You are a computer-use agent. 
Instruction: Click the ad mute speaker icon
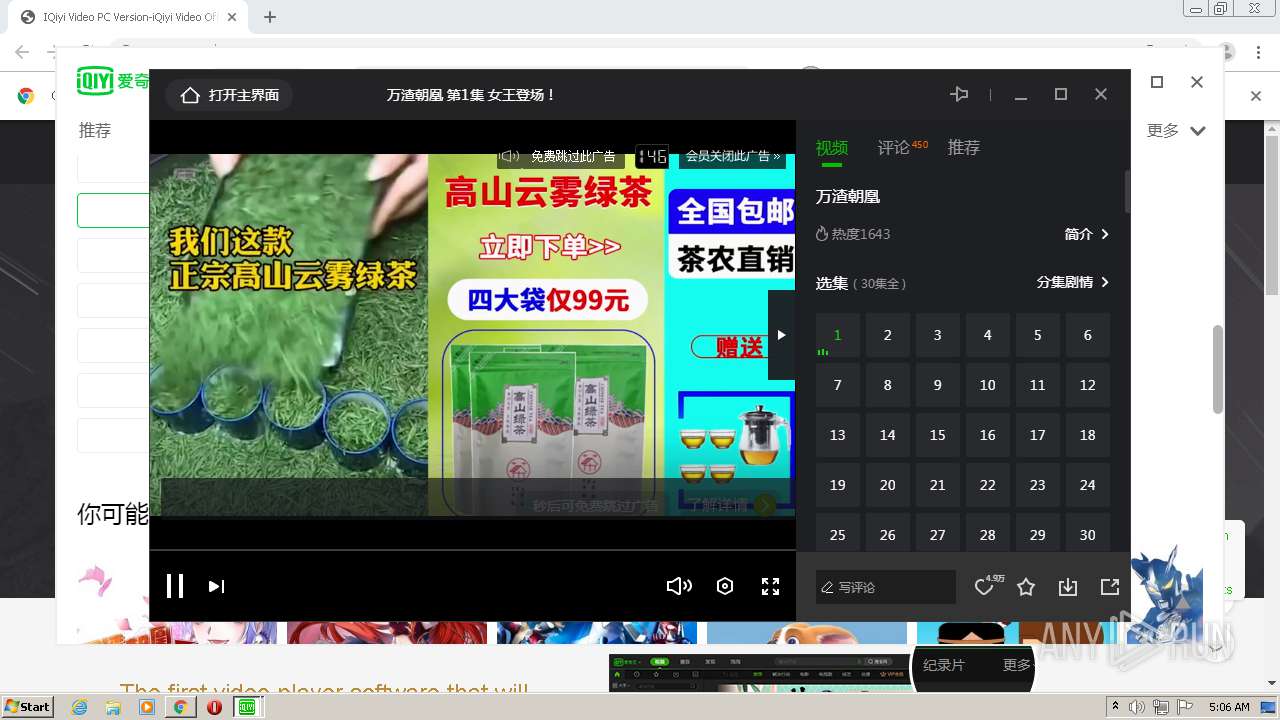[x=509, y=156]
